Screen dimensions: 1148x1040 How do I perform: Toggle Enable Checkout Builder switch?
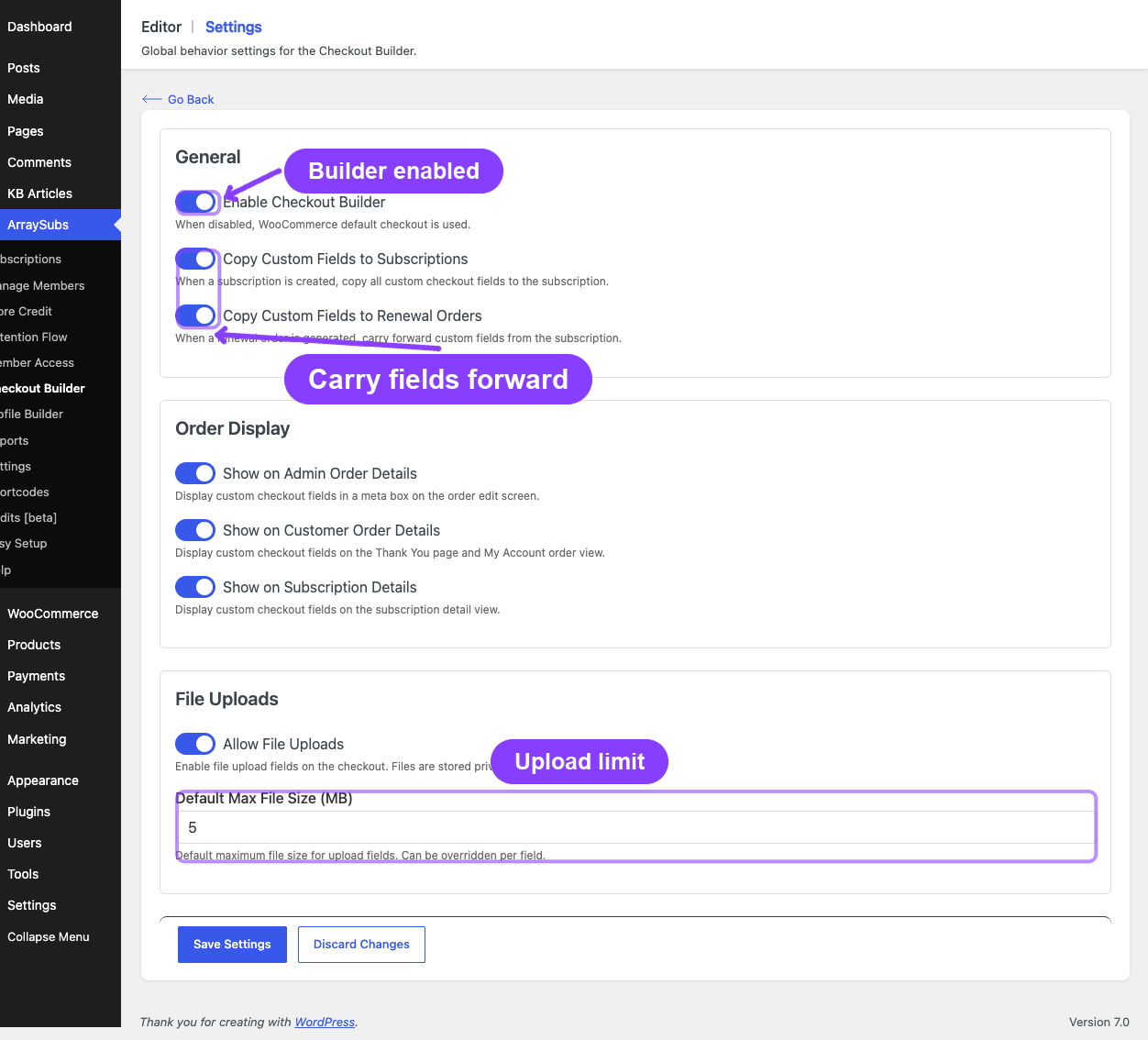(x=195, y=202)
